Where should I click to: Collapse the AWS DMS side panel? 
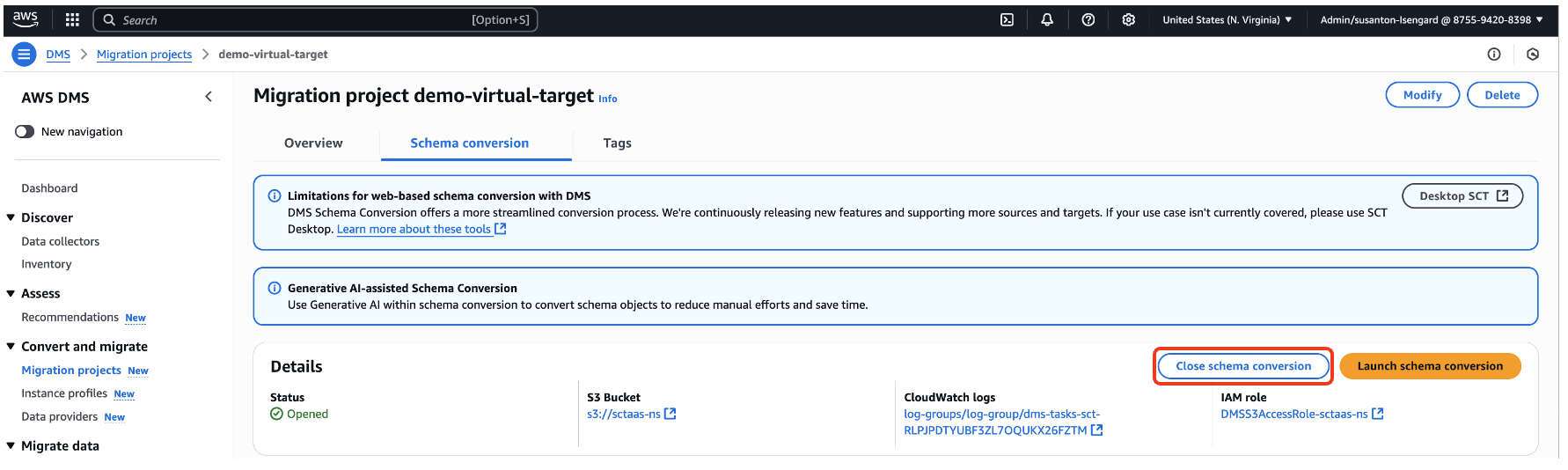point(209,97)
